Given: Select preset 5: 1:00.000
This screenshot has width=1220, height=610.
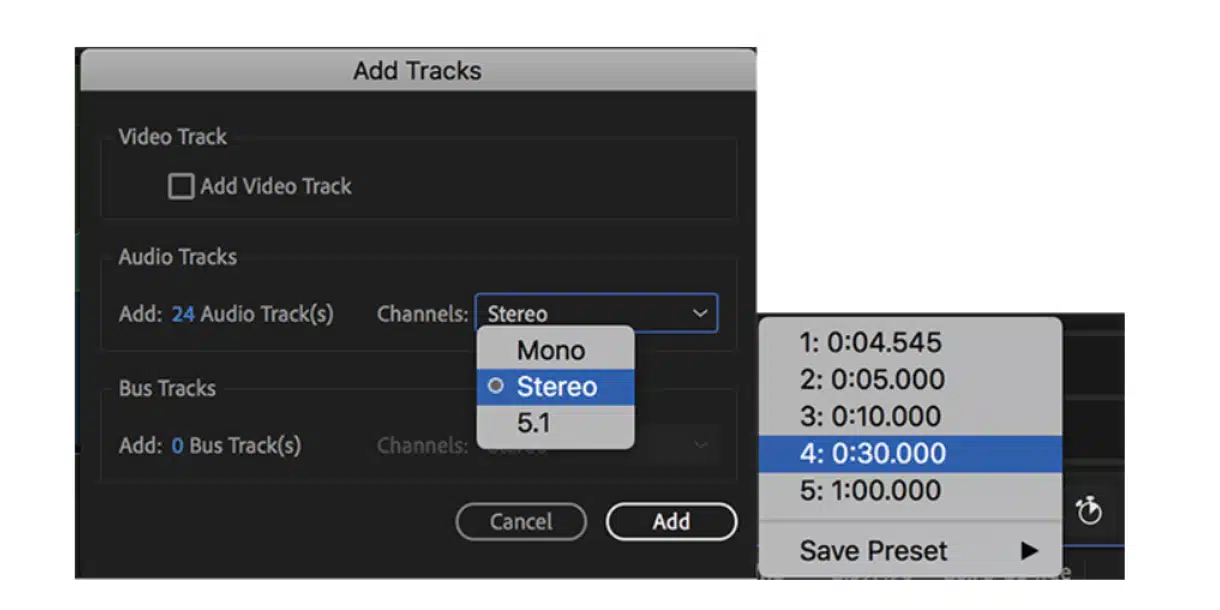Looking at the screenshot, I should click(871, 491).
